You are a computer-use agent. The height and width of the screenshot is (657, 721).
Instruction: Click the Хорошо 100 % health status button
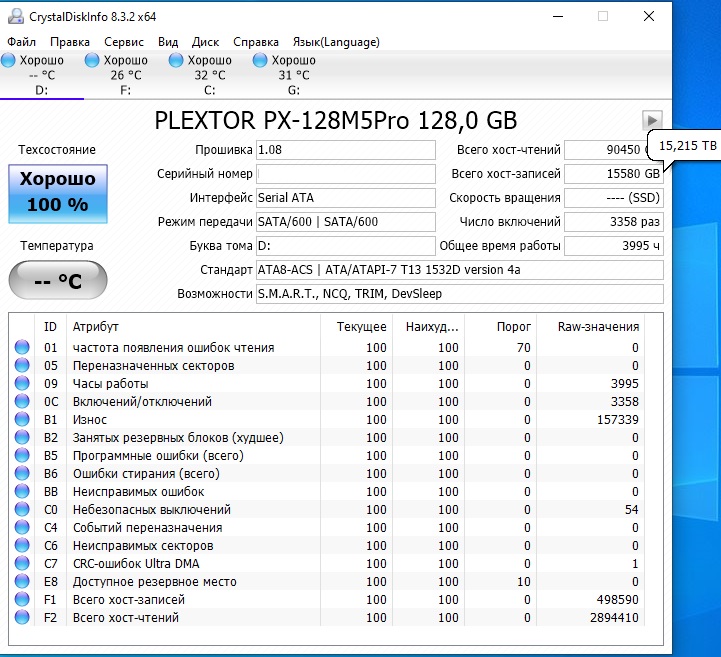point(56,193)
